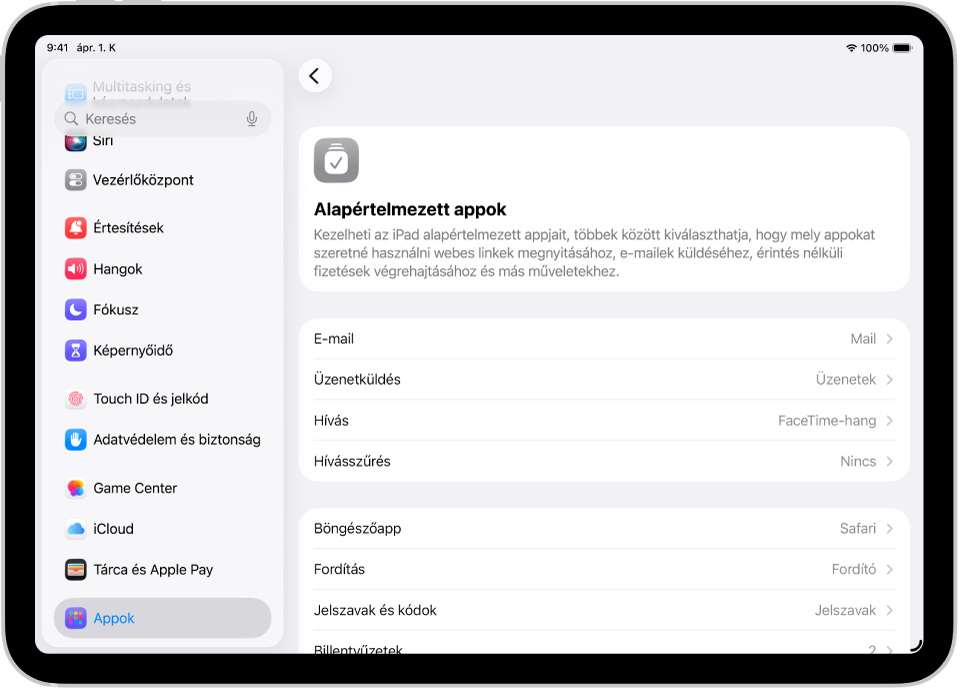Image resolution: width=963 pixels, height=689 pixels.
Task: Select the Adatvédelem és biztonság hand icon
Action: [77, 439]
